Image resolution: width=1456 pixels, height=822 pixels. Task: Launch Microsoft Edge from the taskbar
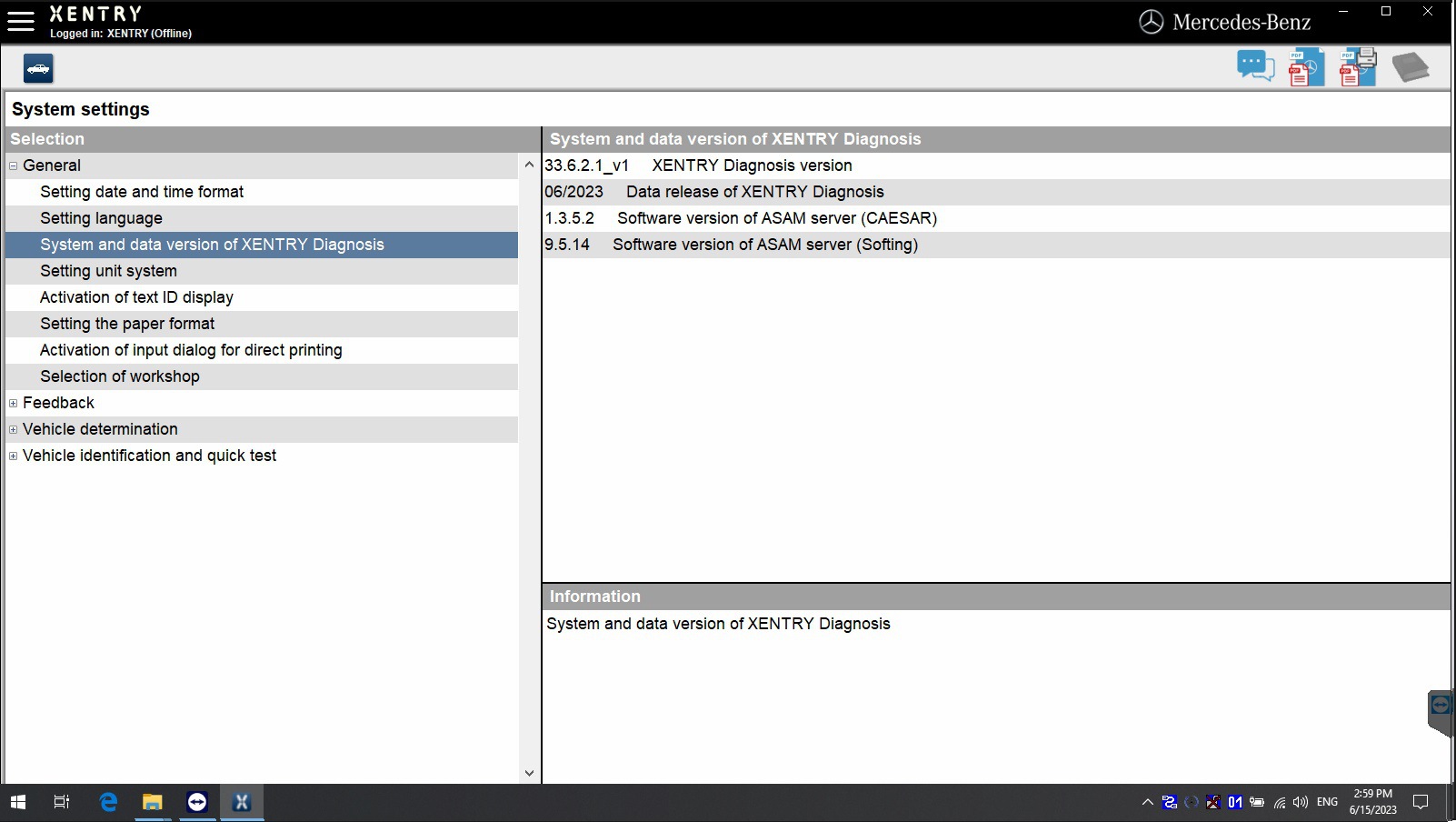tap(108, 802)
